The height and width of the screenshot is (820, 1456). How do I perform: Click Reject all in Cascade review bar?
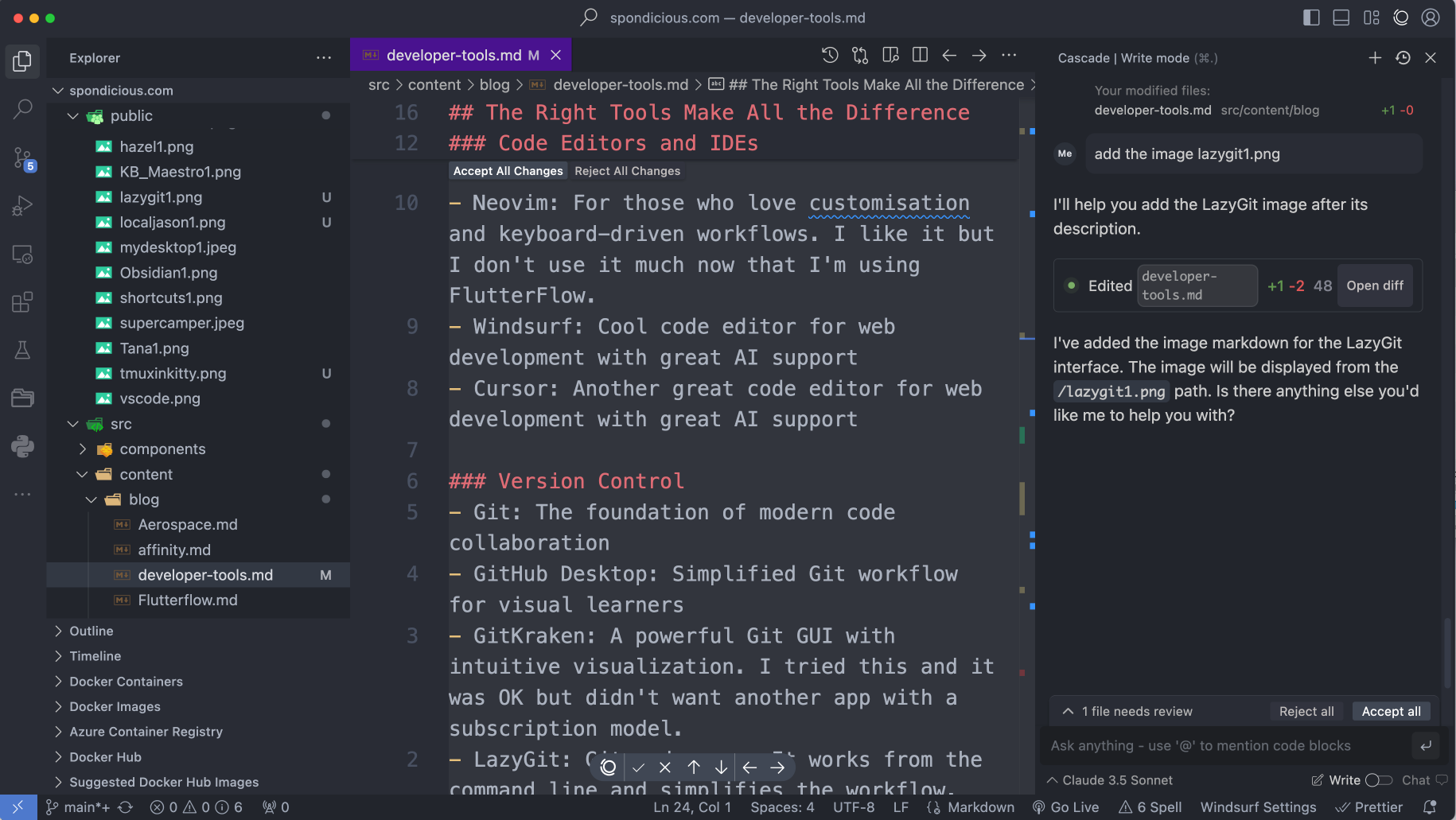[x=1306, y=711]
